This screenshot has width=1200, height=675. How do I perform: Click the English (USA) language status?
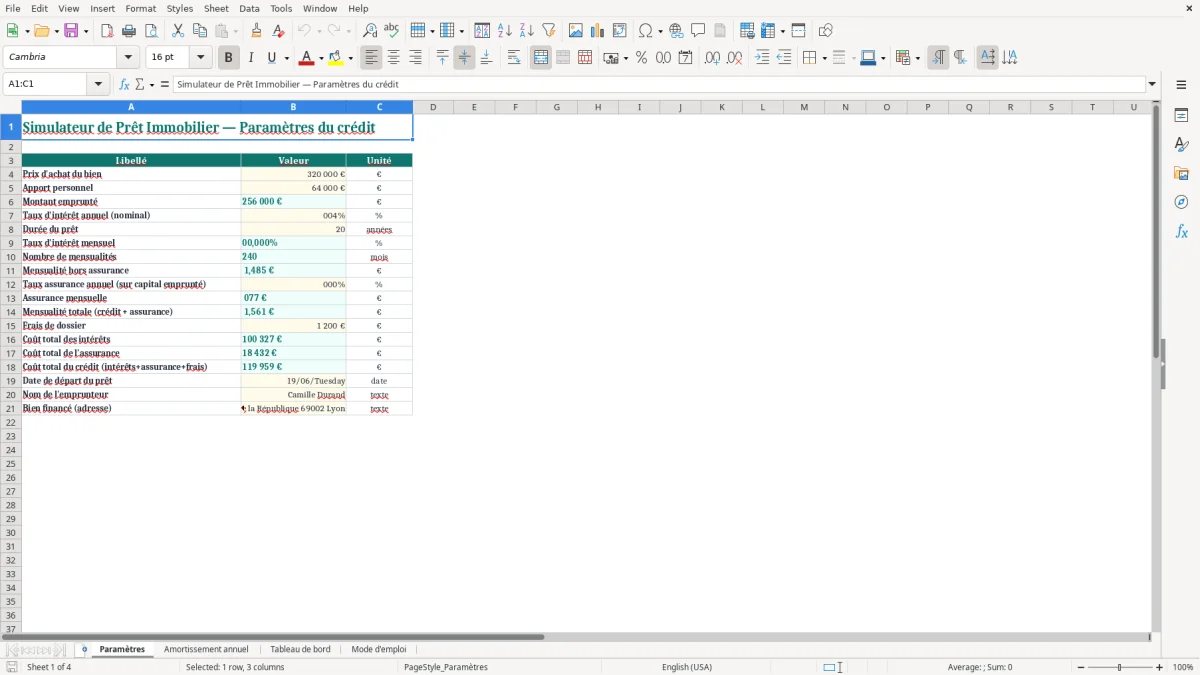click(687, 667)
